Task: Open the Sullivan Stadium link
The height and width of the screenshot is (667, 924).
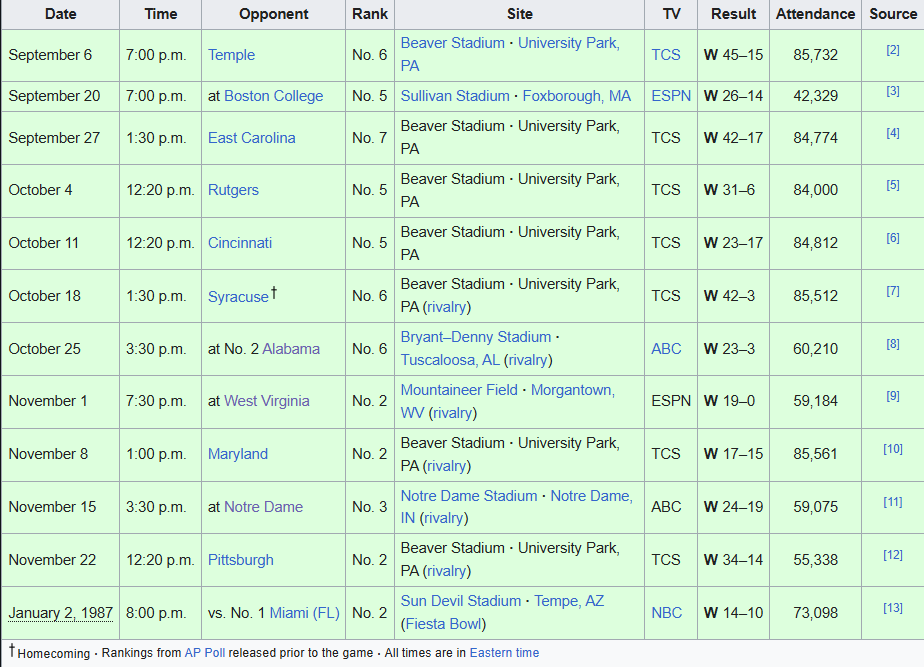Action: [x=455, y=96]
